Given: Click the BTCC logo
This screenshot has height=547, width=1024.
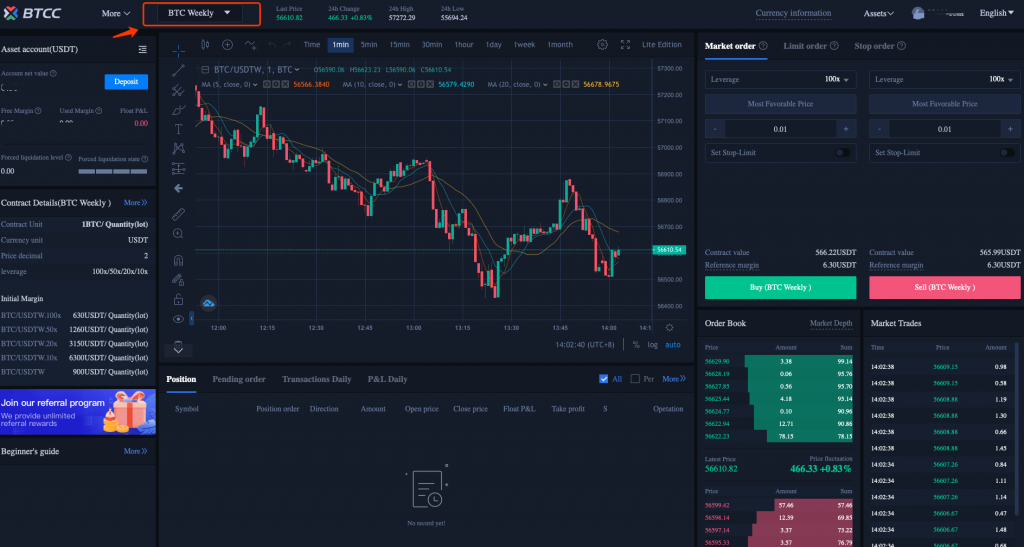Looking at the screenshot, I should 32,13.
